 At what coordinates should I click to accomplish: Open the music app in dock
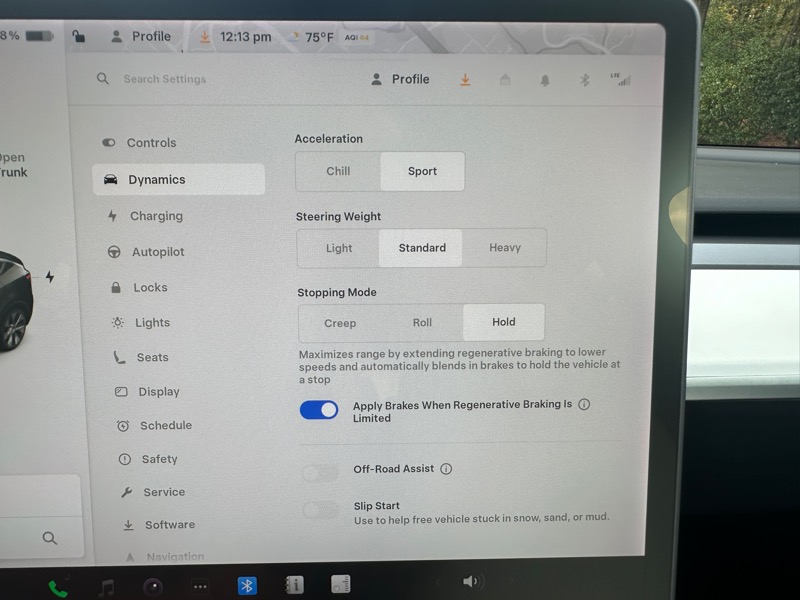[106, 587]
